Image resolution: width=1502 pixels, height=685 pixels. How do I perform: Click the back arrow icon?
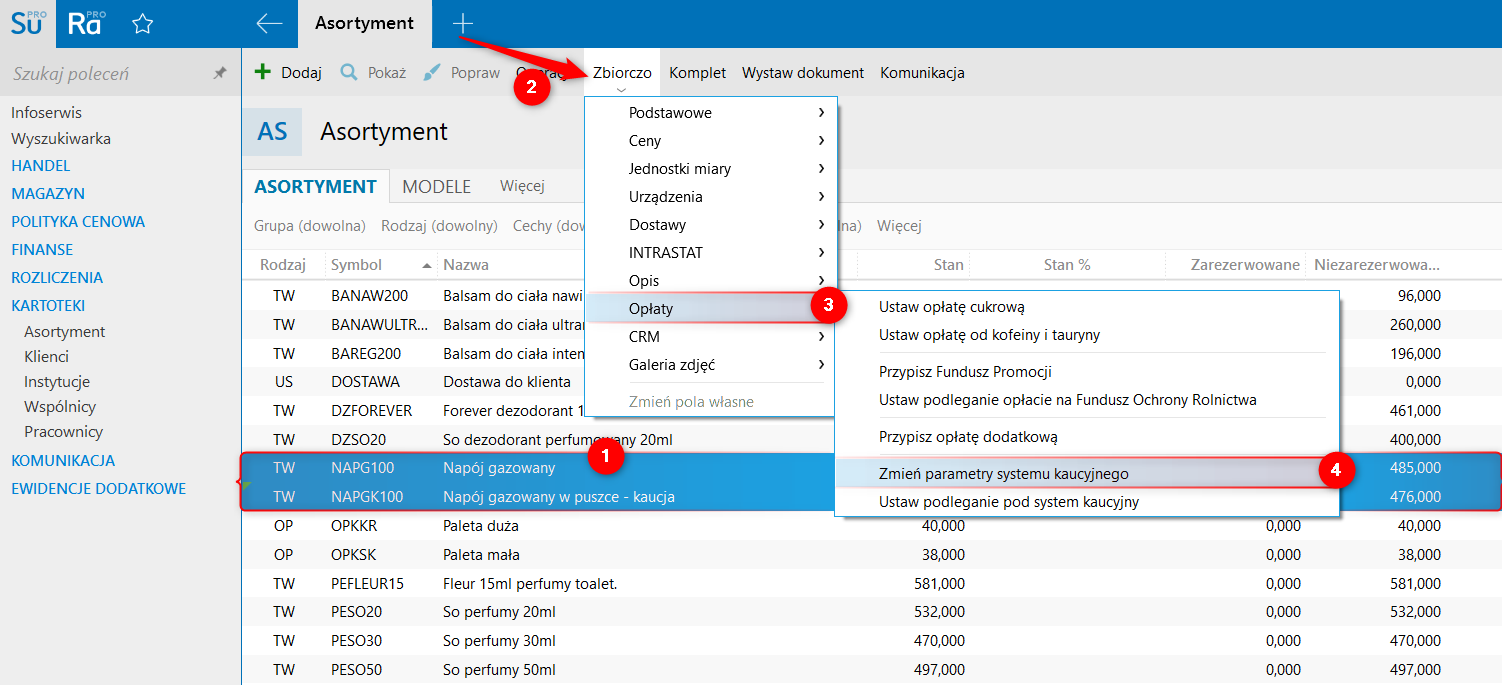(269, 24)
